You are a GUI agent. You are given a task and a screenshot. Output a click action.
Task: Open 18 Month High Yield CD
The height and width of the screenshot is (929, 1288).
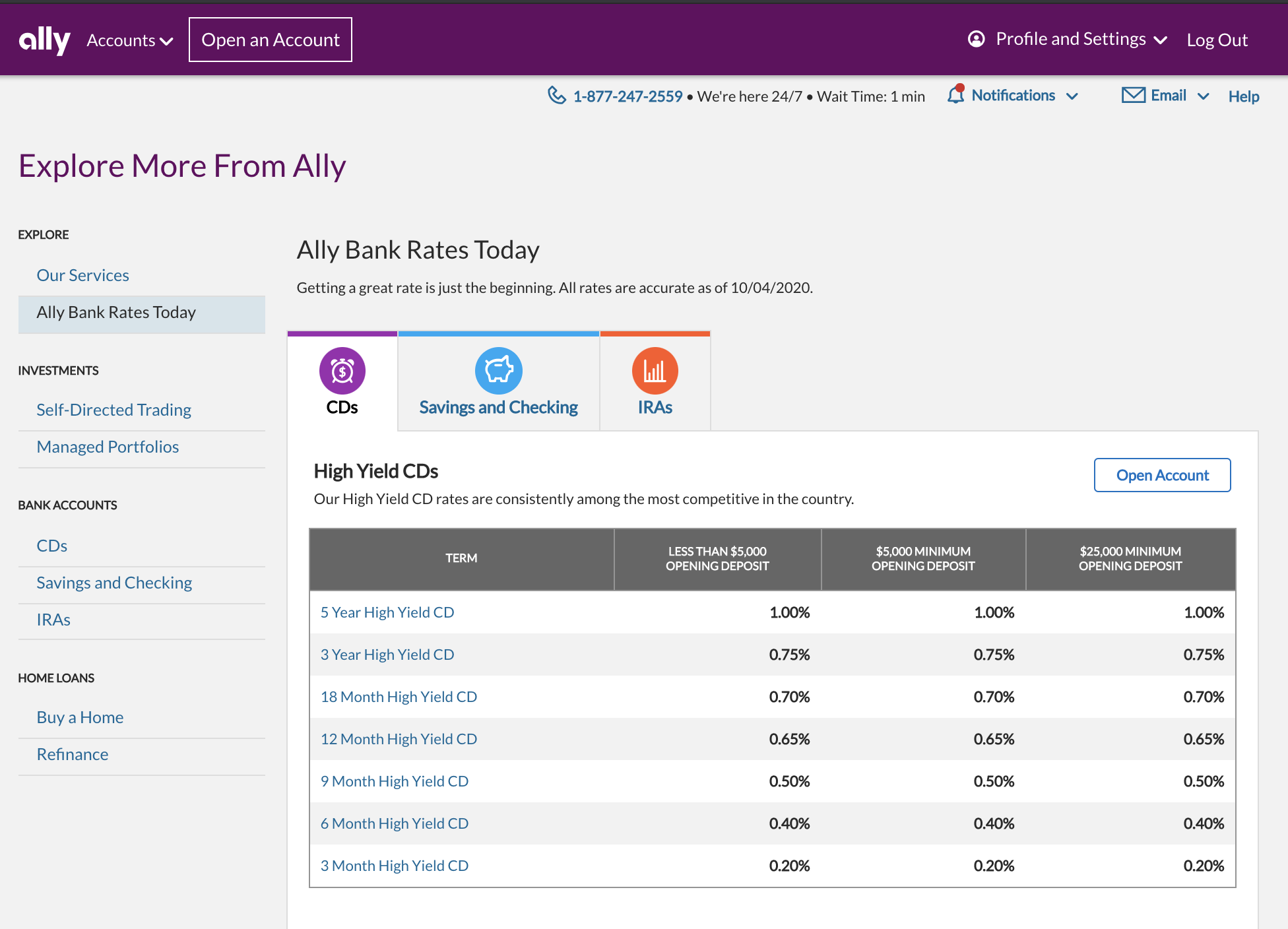coord(399,697)
